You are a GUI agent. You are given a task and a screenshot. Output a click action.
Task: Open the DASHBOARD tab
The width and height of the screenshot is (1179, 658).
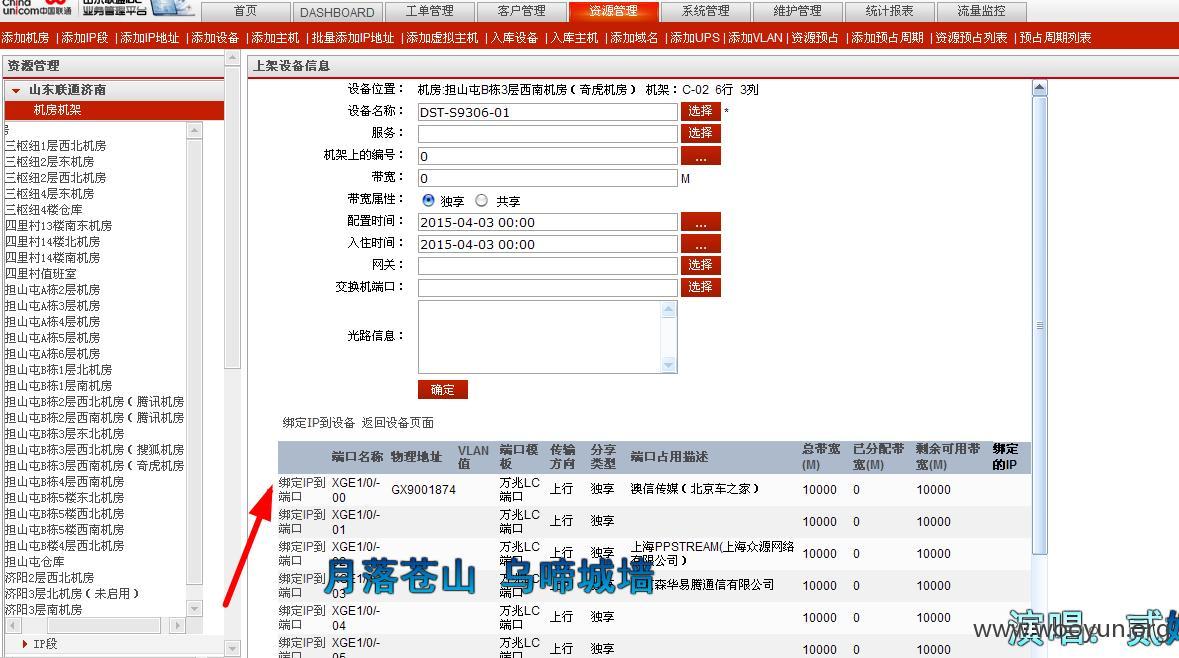point(337,11)
